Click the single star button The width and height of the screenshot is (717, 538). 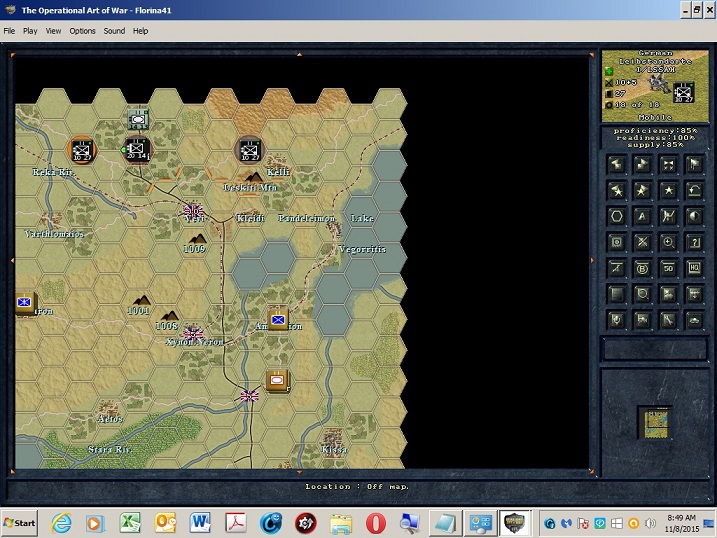tap(669, 190)
